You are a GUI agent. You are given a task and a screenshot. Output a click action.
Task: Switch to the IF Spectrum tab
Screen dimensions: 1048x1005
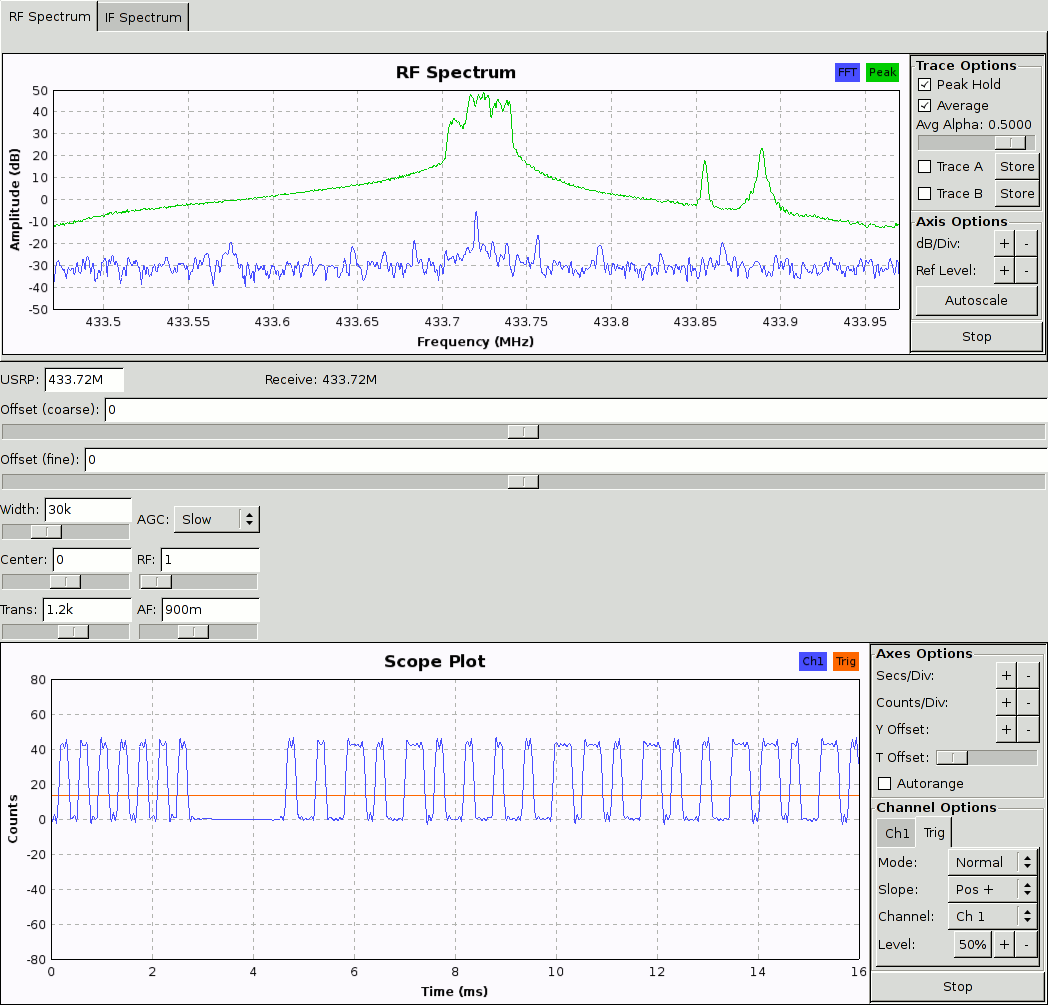coord(143,17)
